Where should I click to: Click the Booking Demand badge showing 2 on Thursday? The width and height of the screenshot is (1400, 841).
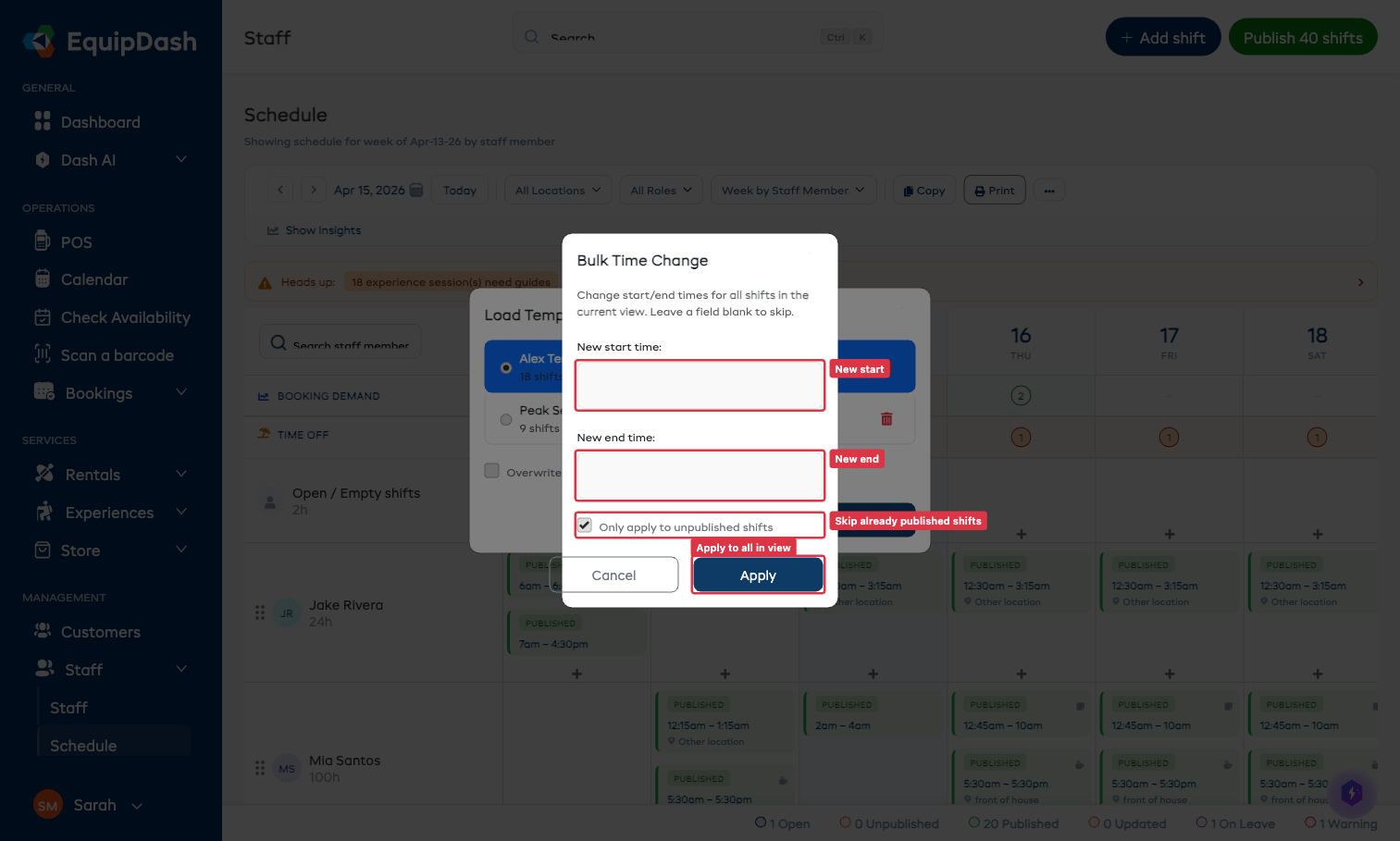pyautogui.click(x=1021, y=396)
